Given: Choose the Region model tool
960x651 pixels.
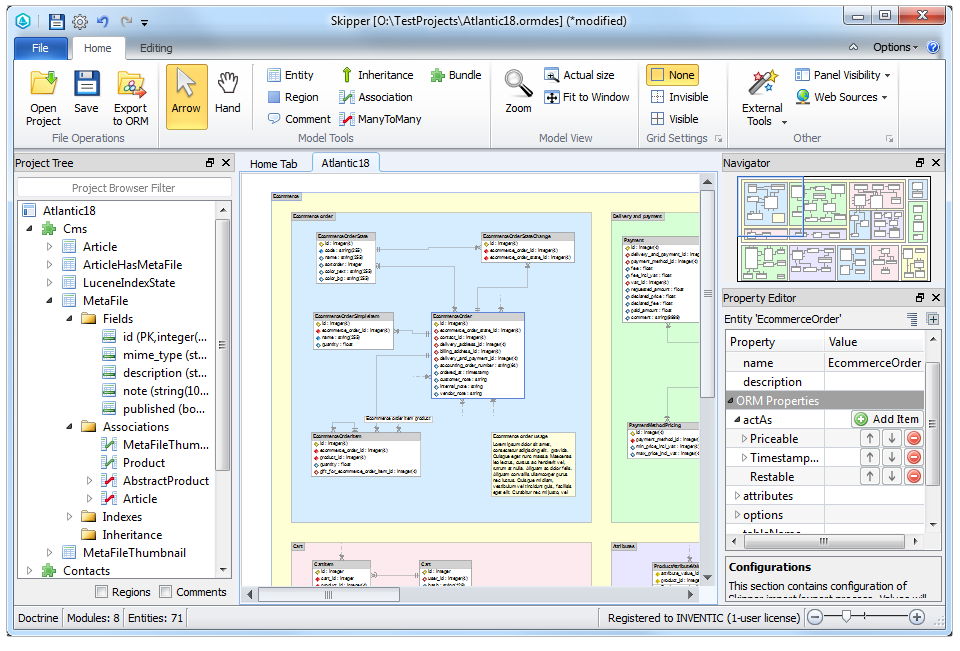Looking at the screenshot, I should coord(293,97).
